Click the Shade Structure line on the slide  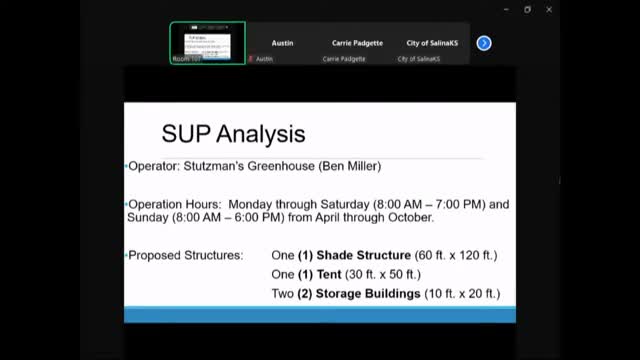384,255
